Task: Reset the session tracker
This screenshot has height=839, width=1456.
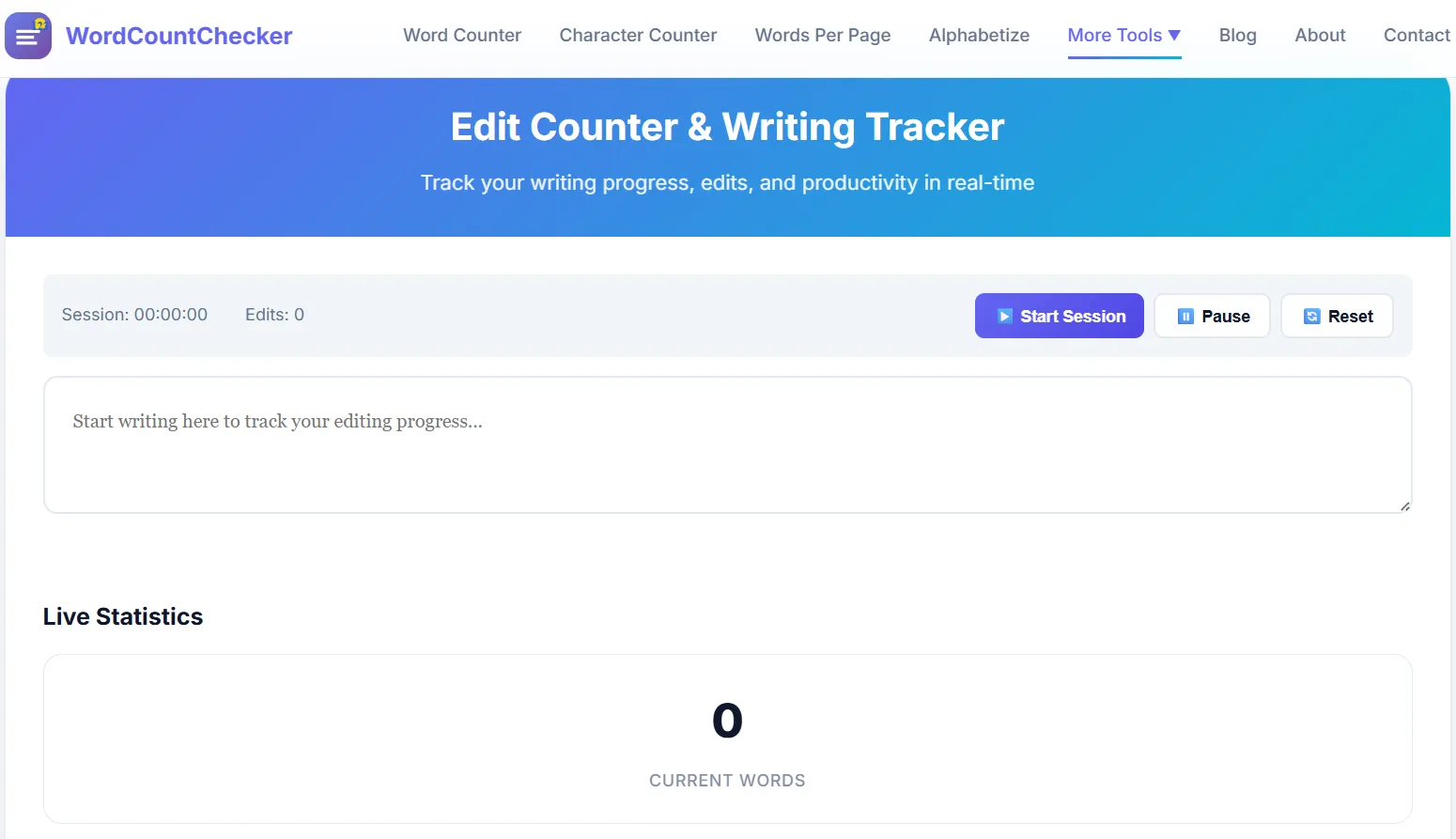Action: point(1337,316)
